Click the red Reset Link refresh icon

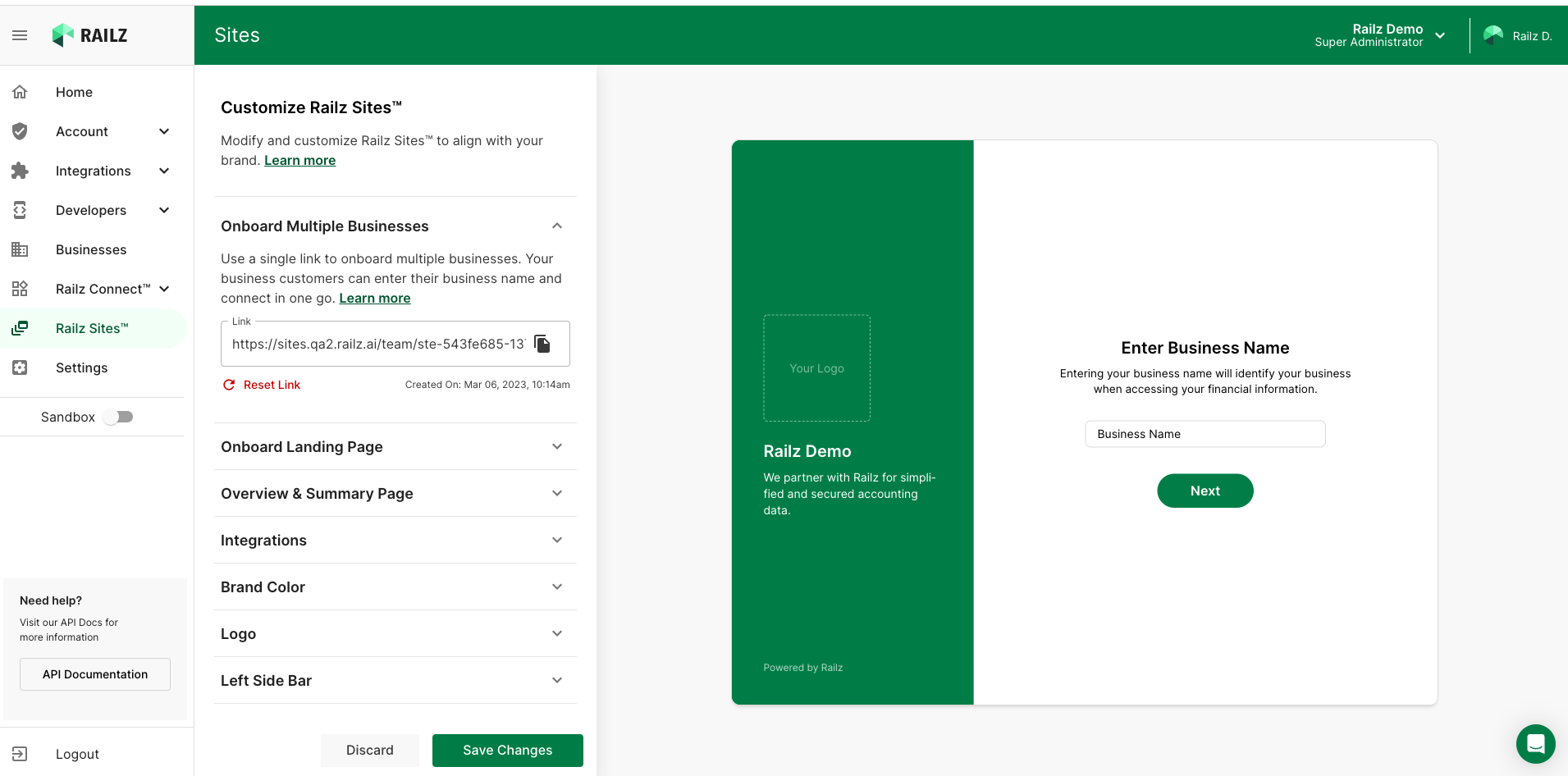tap(229, 385)
